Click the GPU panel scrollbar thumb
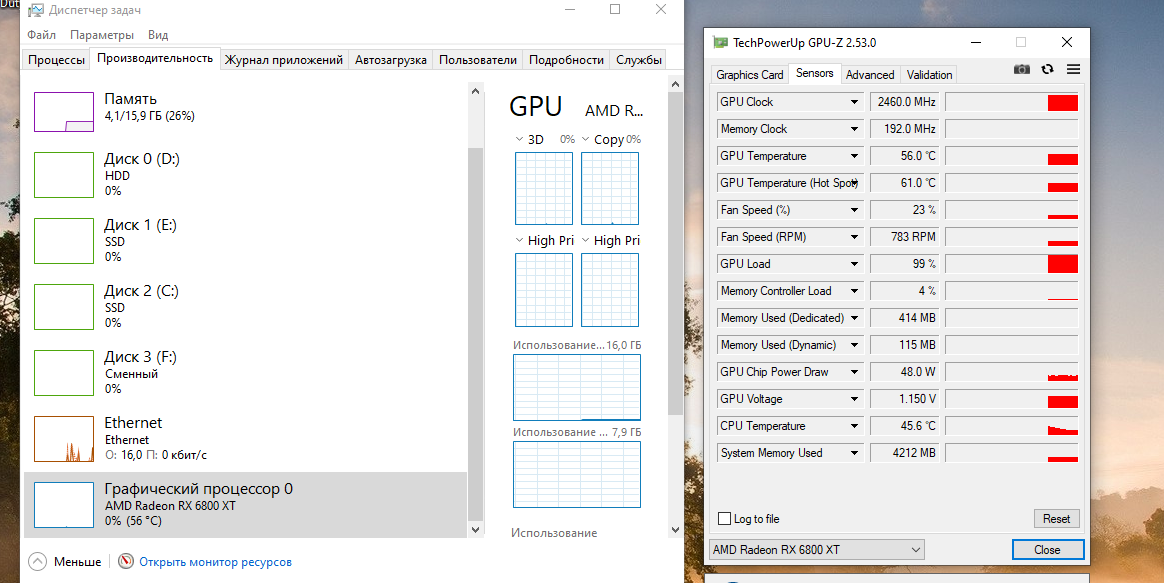This screenshot has width=1164, height=583. click(675, 253)
